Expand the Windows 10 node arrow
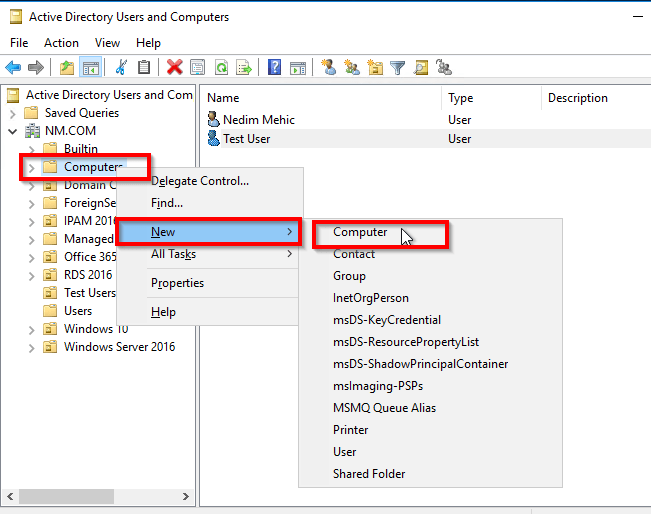 (x=32, y=330)
